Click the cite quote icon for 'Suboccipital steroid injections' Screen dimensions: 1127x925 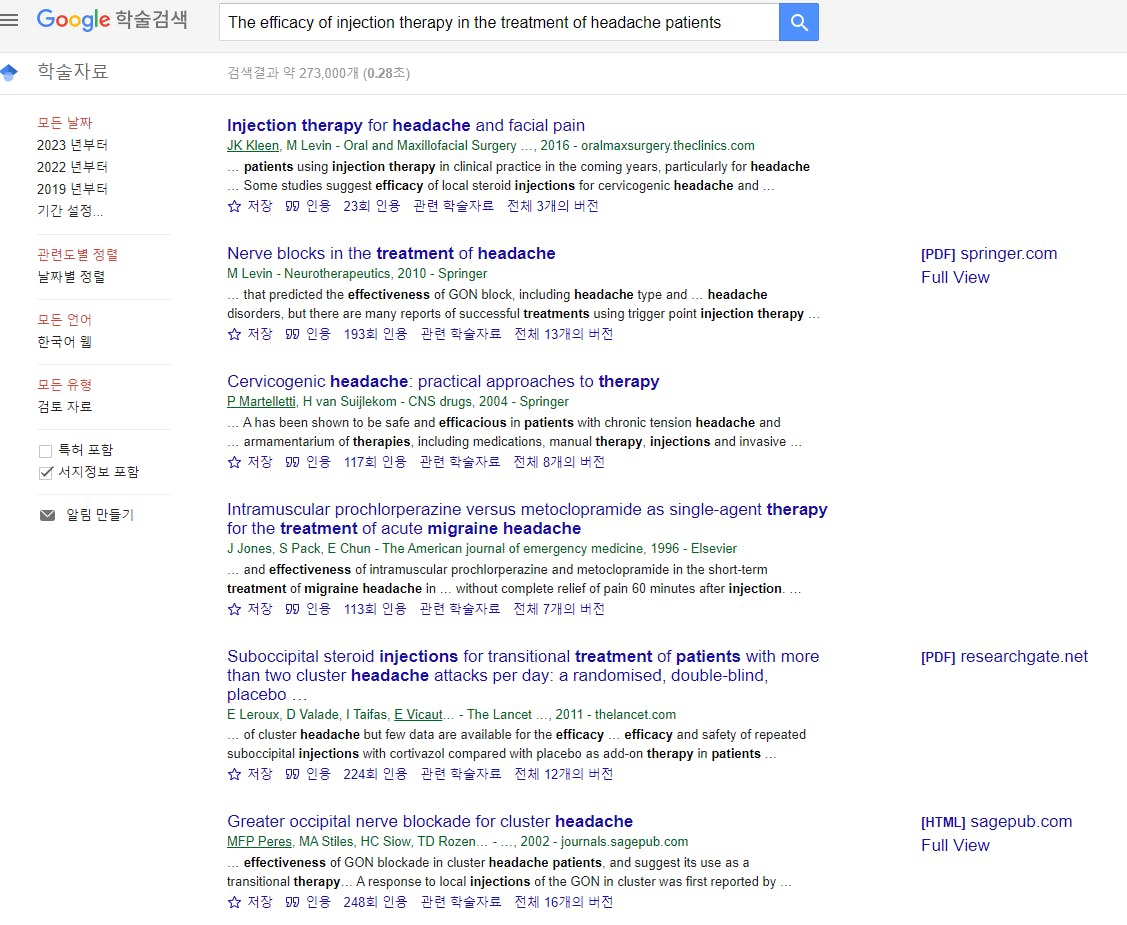293,774
